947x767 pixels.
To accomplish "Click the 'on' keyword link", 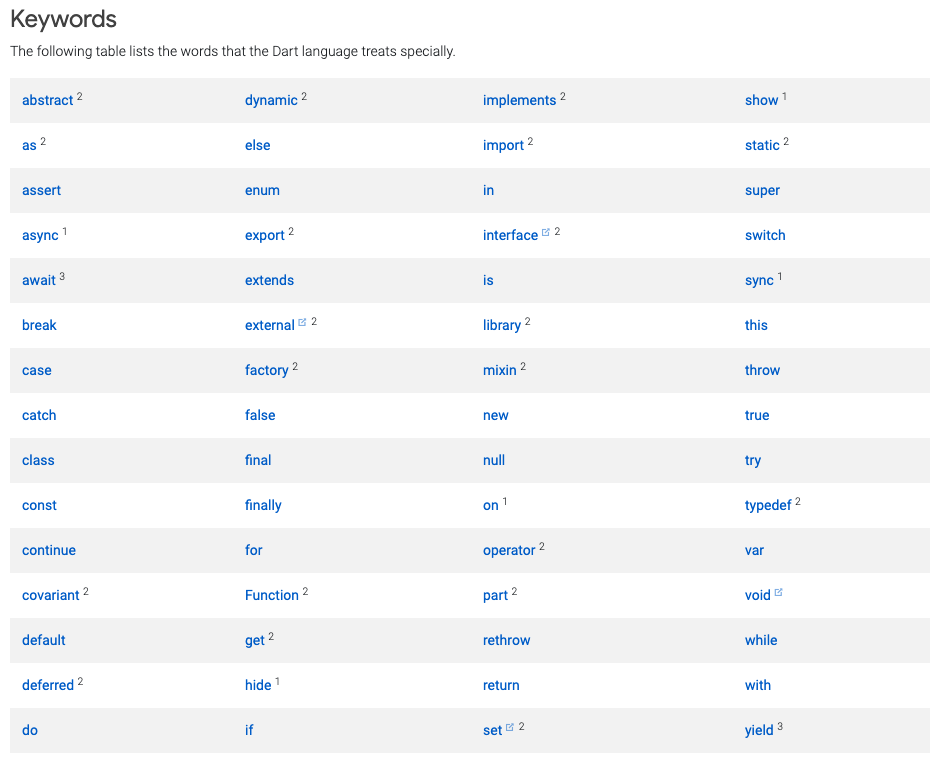I will click(490, 505).
